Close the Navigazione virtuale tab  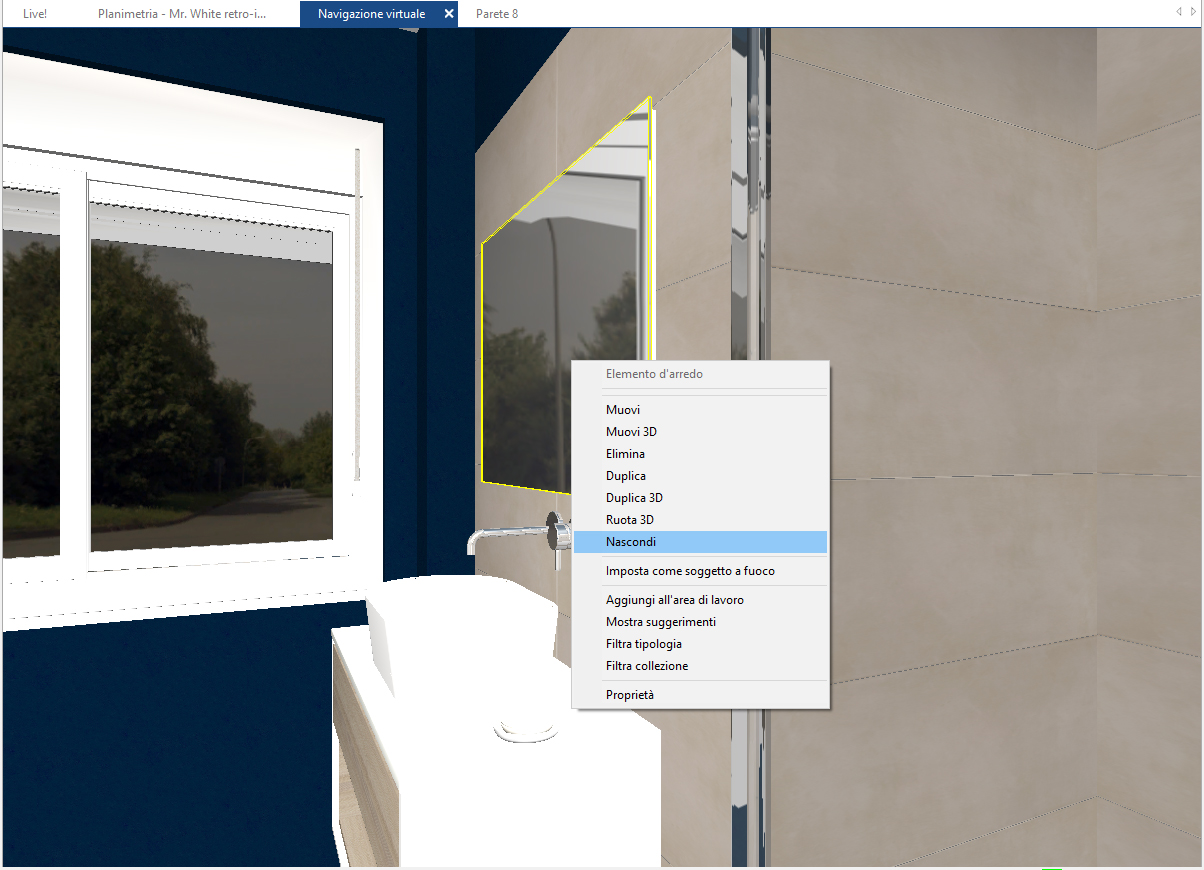(x=449, y=14)
